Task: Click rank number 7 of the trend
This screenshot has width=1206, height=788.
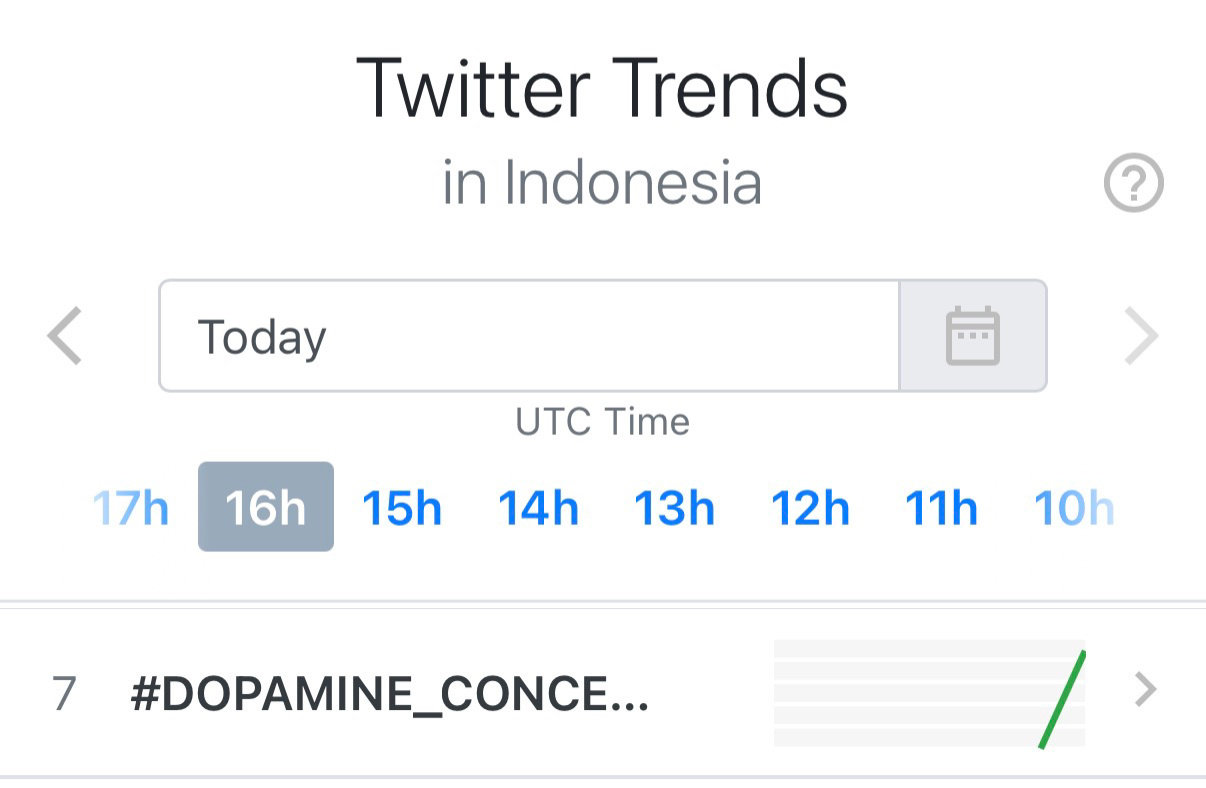Action: pos(64,694)
